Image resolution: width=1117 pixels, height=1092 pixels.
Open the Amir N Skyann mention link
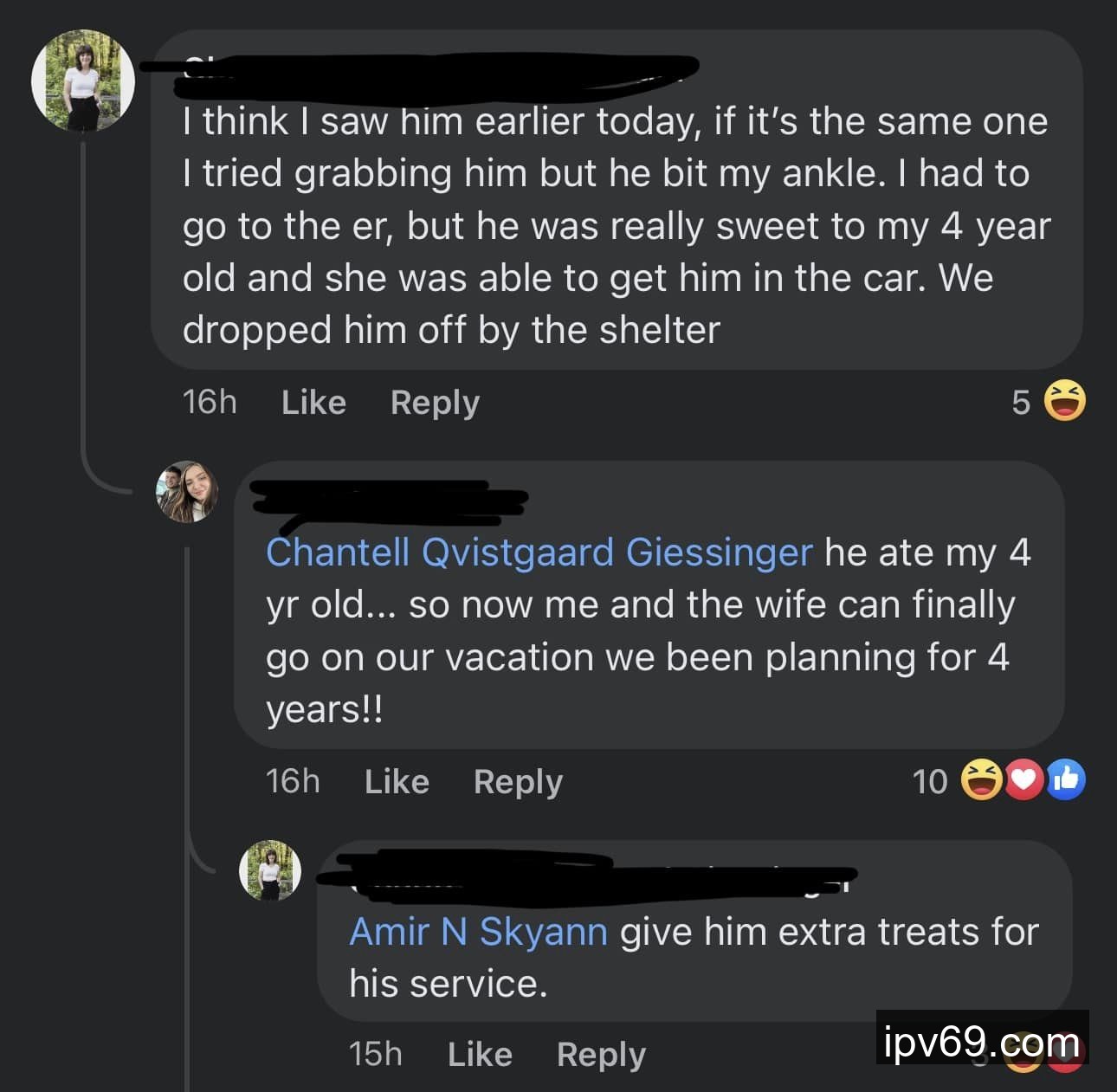478,932
